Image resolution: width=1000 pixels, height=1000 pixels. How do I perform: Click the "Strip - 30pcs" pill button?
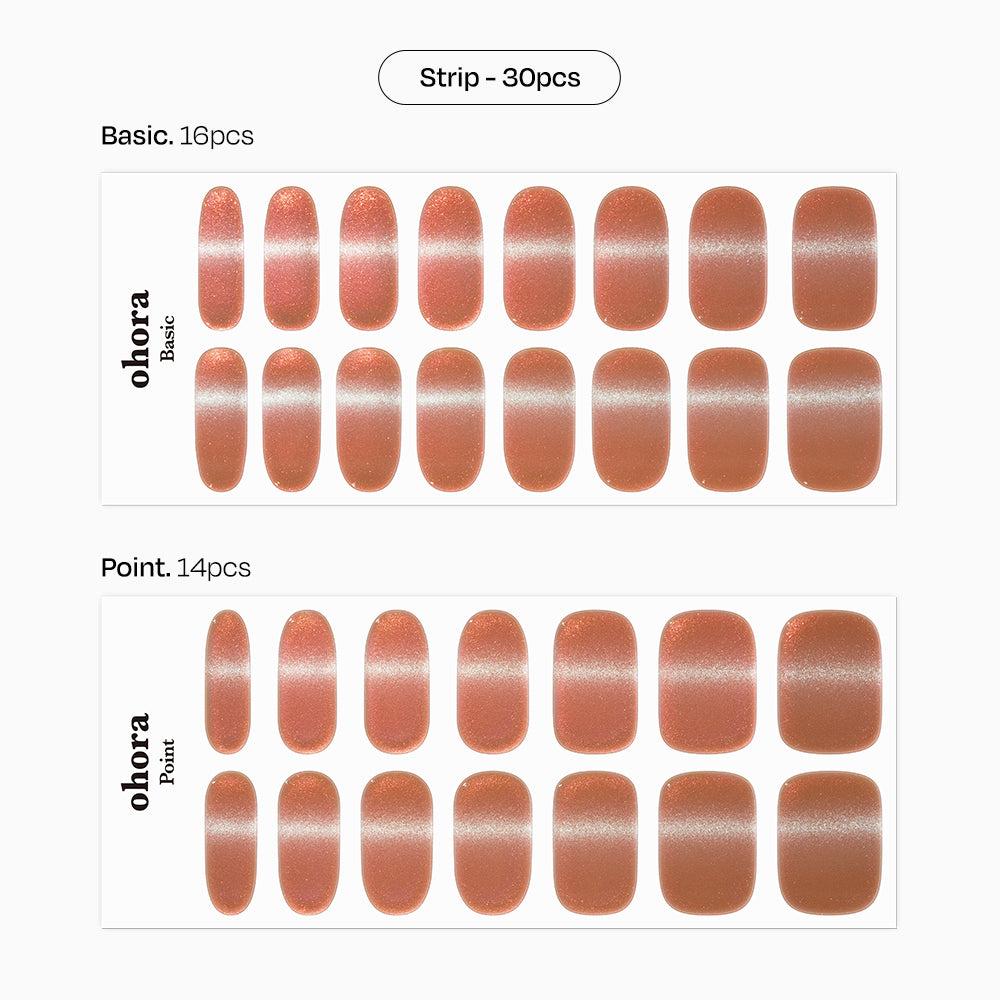click(499, 78)
